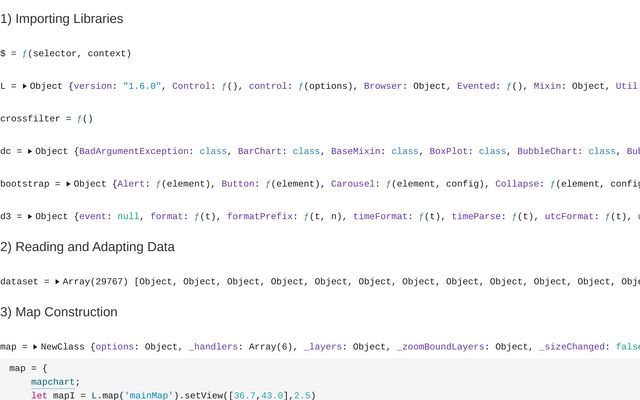Screen dimensions: 640x400
Task: Click the mapchart reference in code
Action: (53, 382)
